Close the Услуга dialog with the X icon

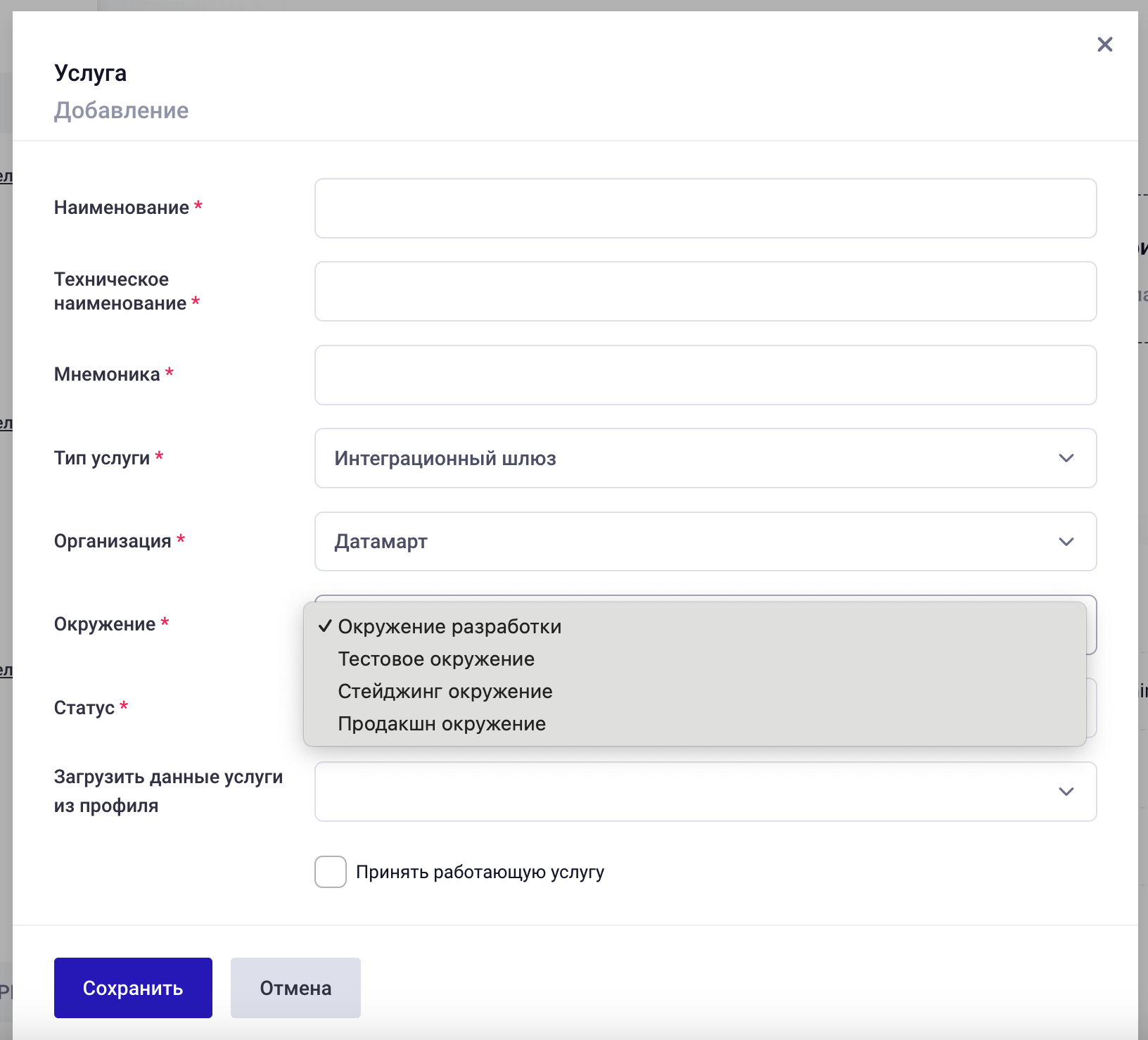pos(1104,45)
